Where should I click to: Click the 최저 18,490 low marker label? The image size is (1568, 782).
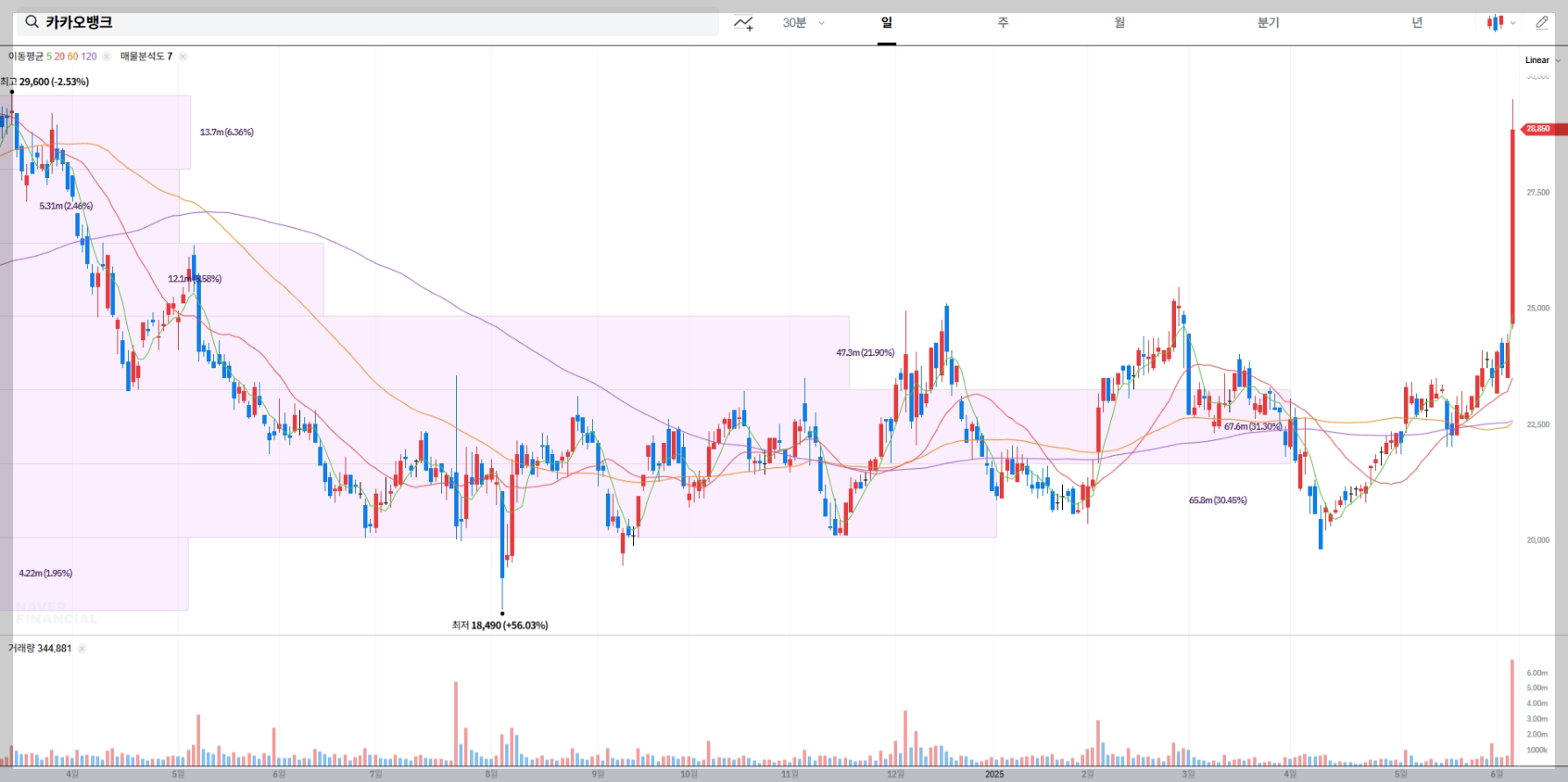(x=500, y=625)
